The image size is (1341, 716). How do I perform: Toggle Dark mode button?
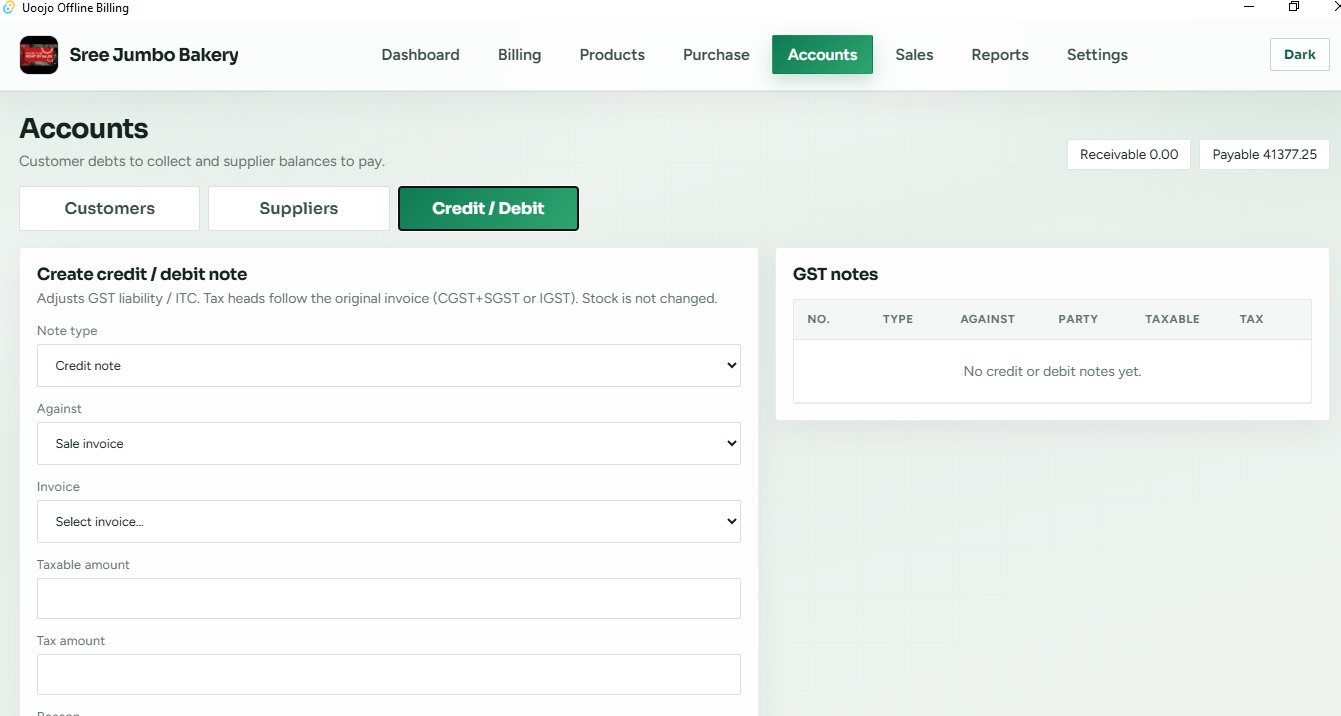pyautogui.click(x=1299, y=55)
